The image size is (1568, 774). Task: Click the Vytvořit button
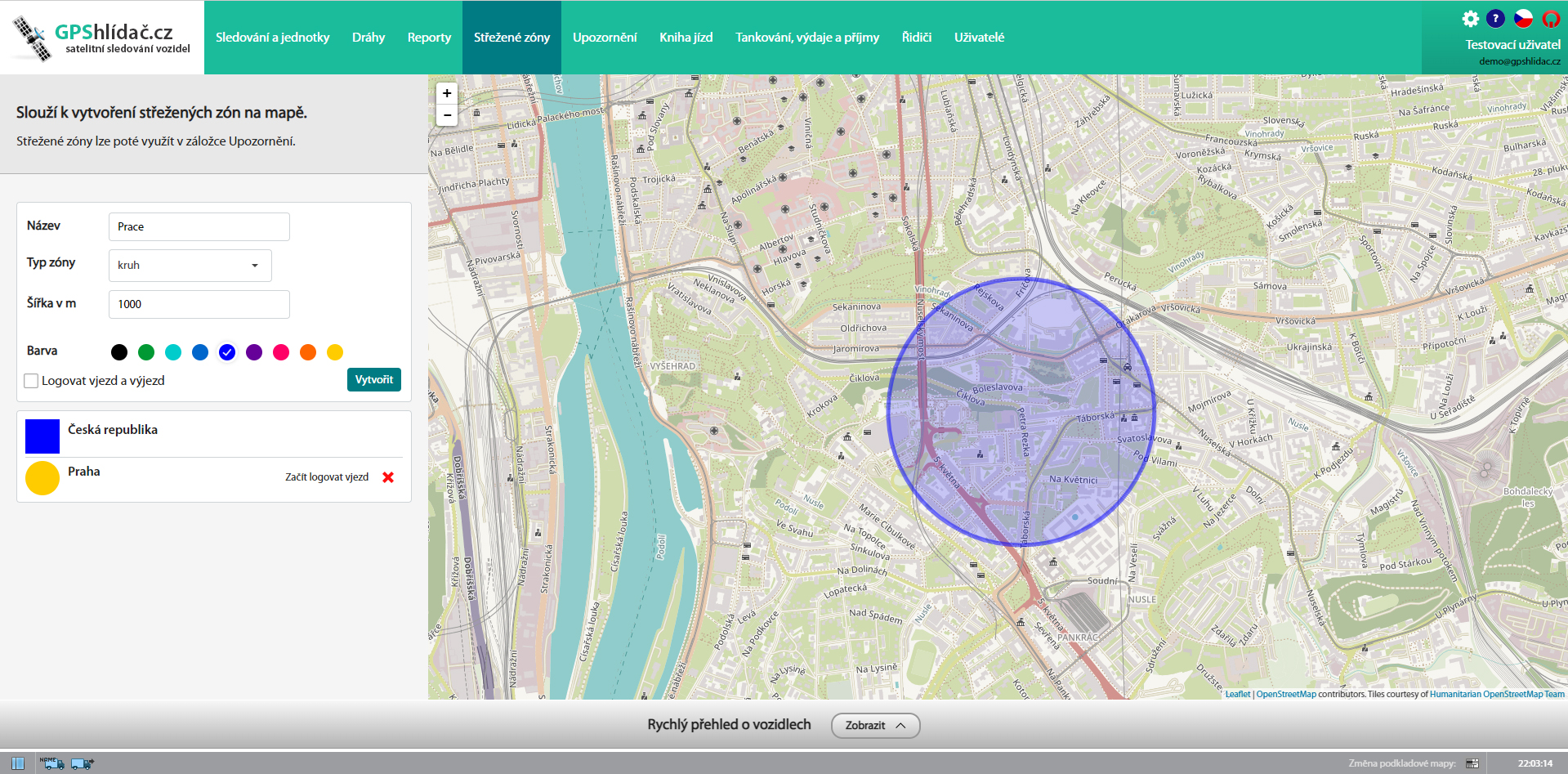click(x=374, y=380)
